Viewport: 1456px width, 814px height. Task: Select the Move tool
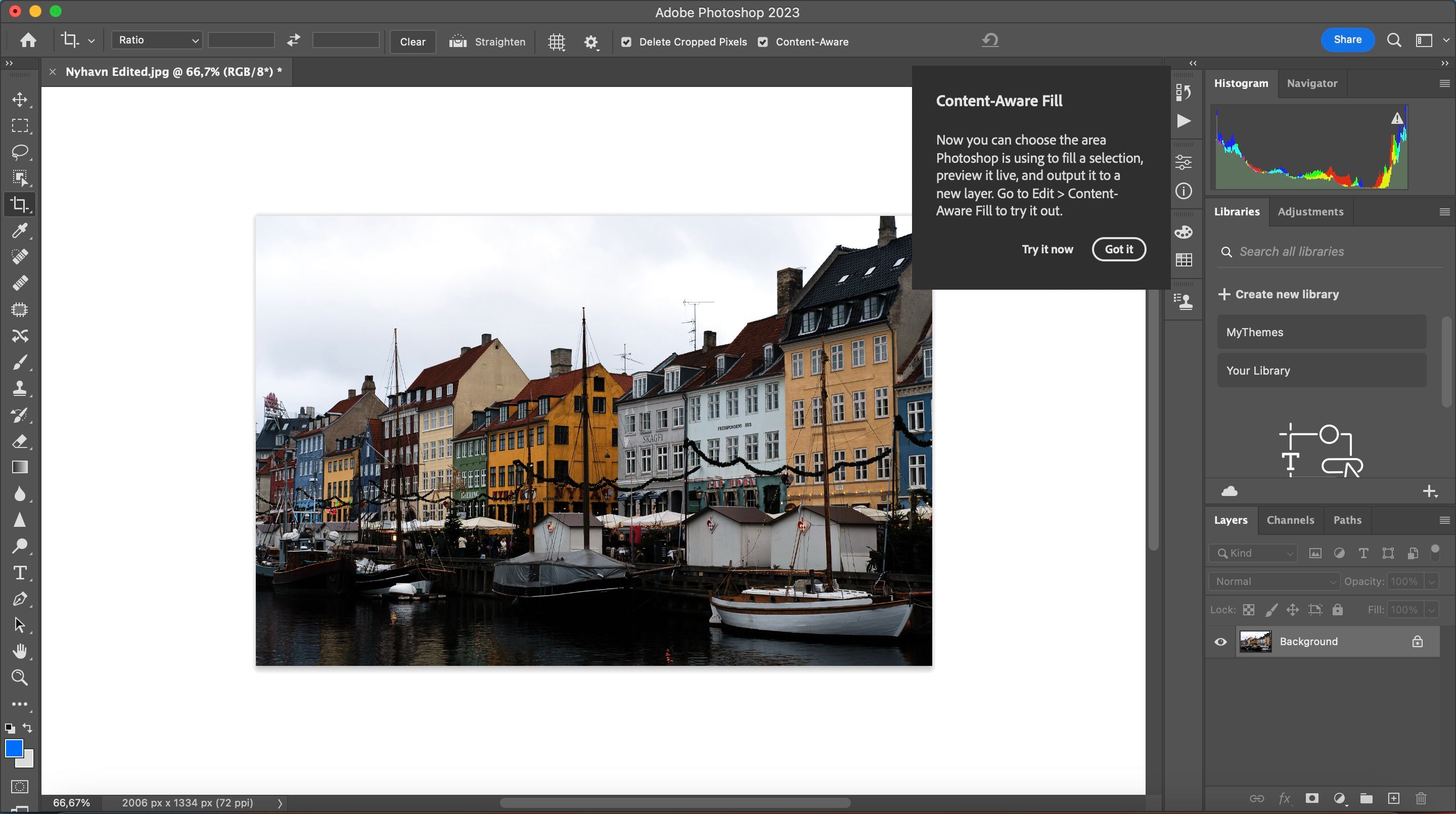(20, 100)
